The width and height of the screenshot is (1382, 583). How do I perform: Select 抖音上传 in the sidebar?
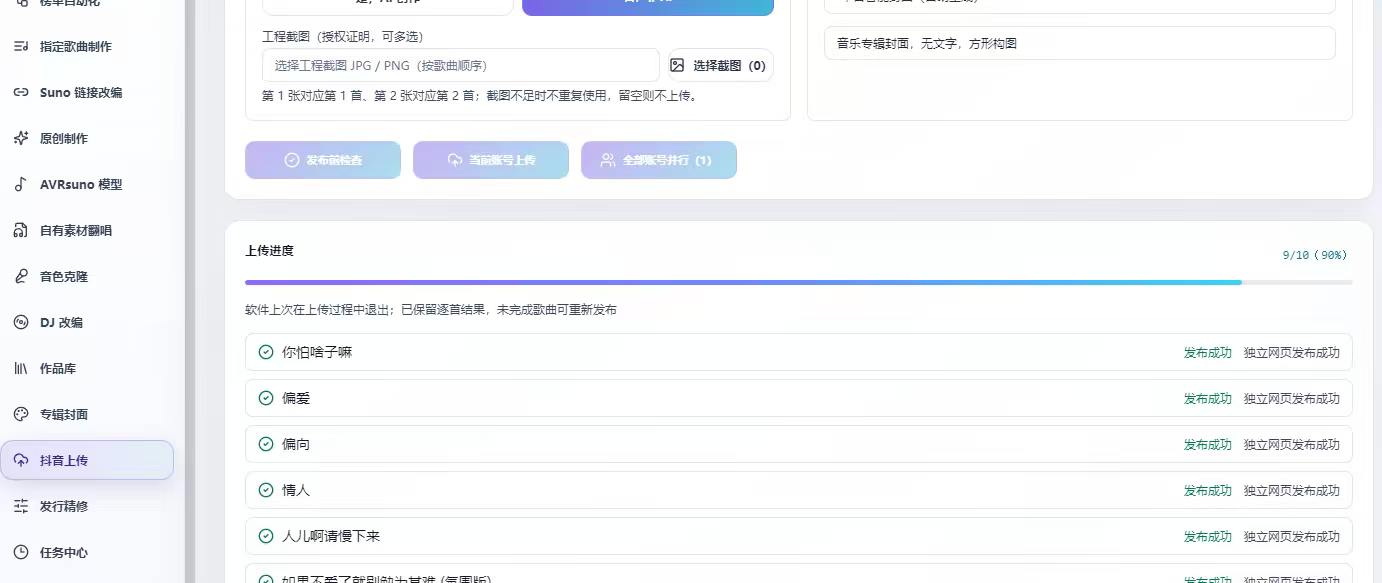(x=87, y=460)
